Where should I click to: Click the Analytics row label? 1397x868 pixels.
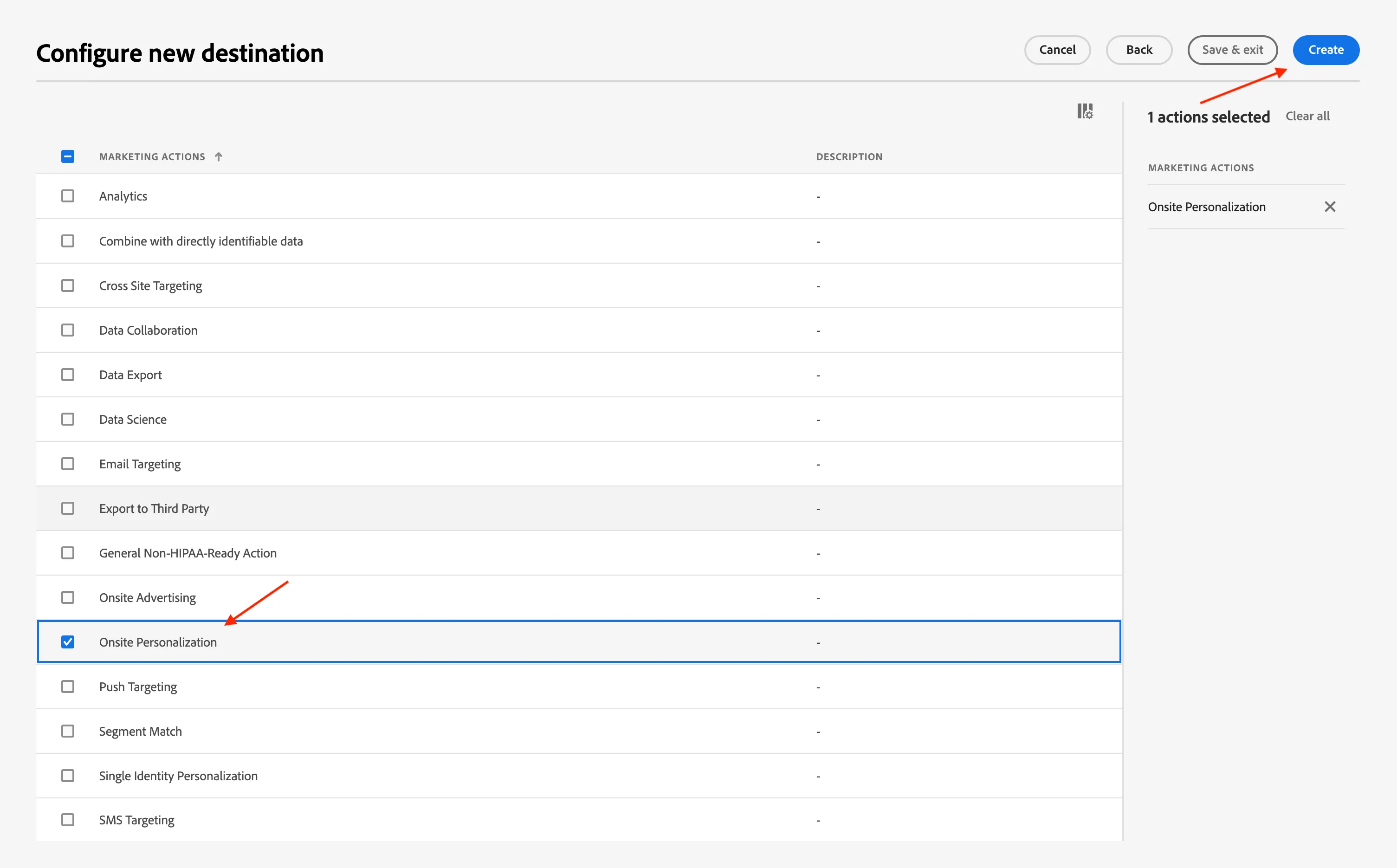click(123, 196)
